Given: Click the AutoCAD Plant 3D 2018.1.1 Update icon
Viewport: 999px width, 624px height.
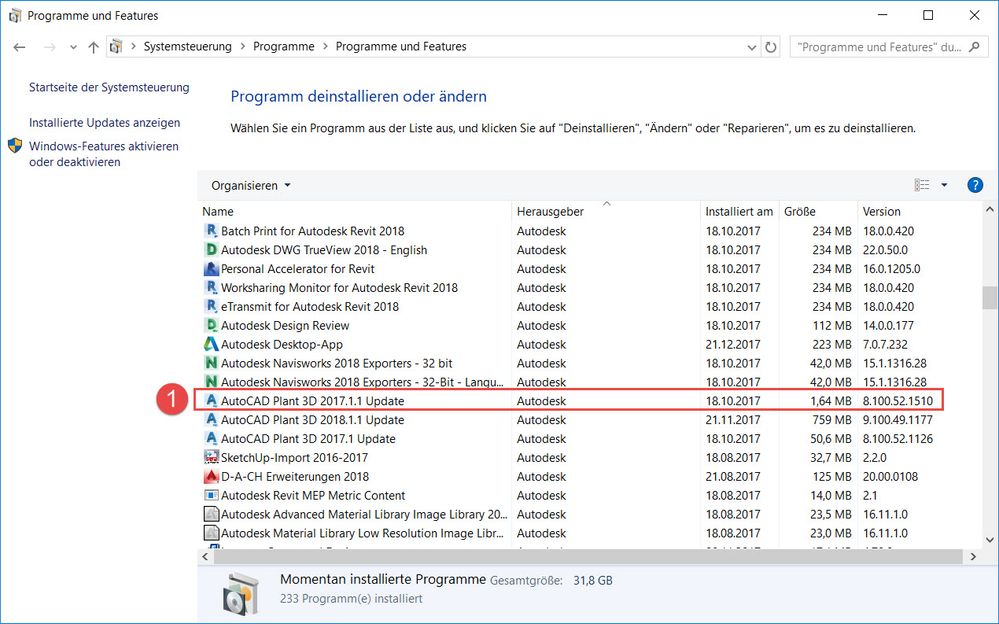Looking at the screenshot, I should click(211, 420).
